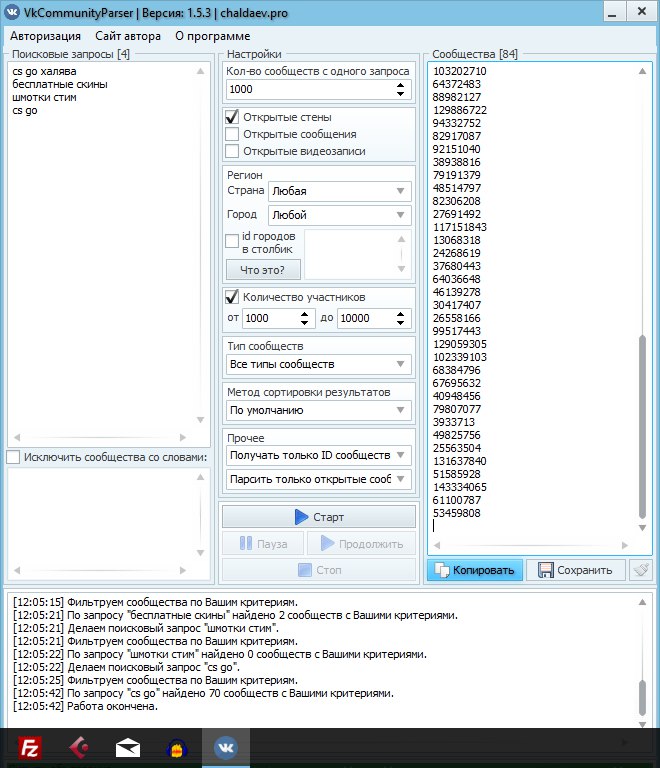
Task: Click the Кол-во сообществ input field with 1000
Action: (308, 89)
